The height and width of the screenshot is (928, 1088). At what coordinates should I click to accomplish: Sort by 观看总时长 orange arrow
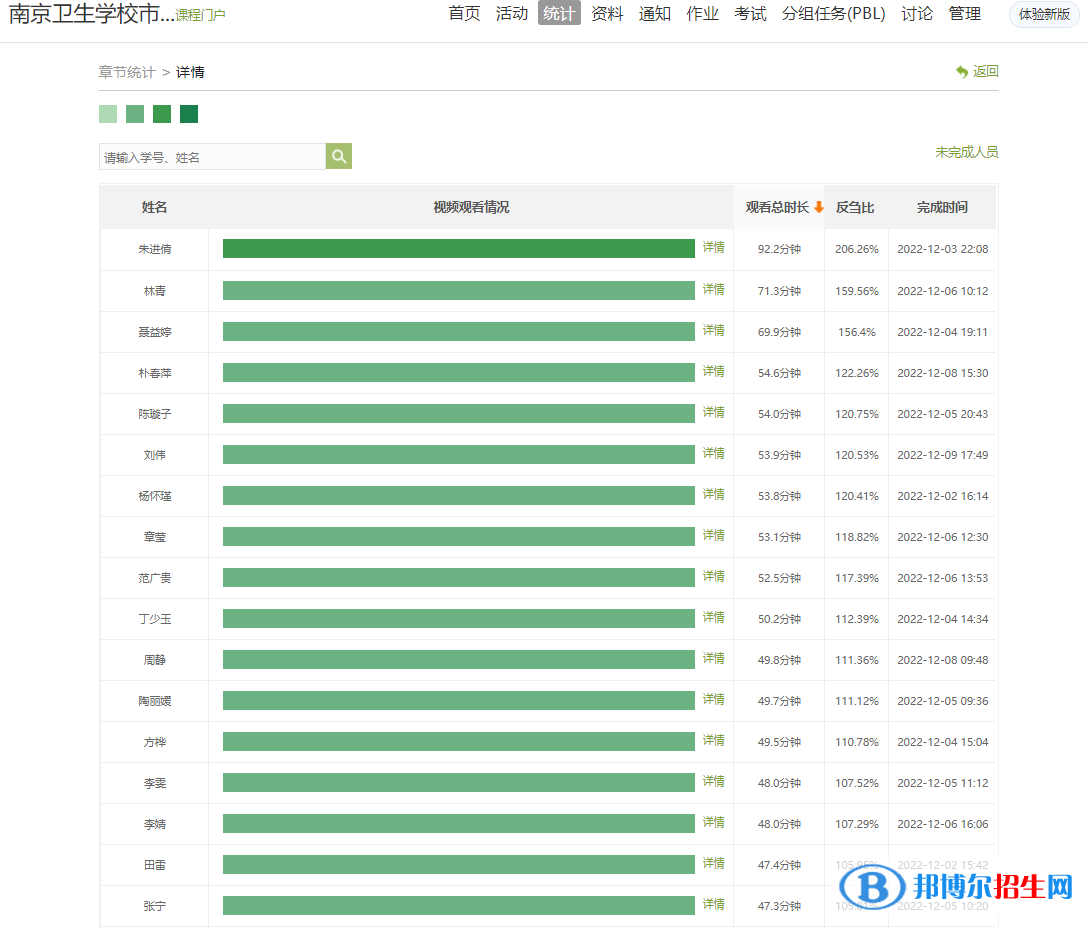click(819, 207)
